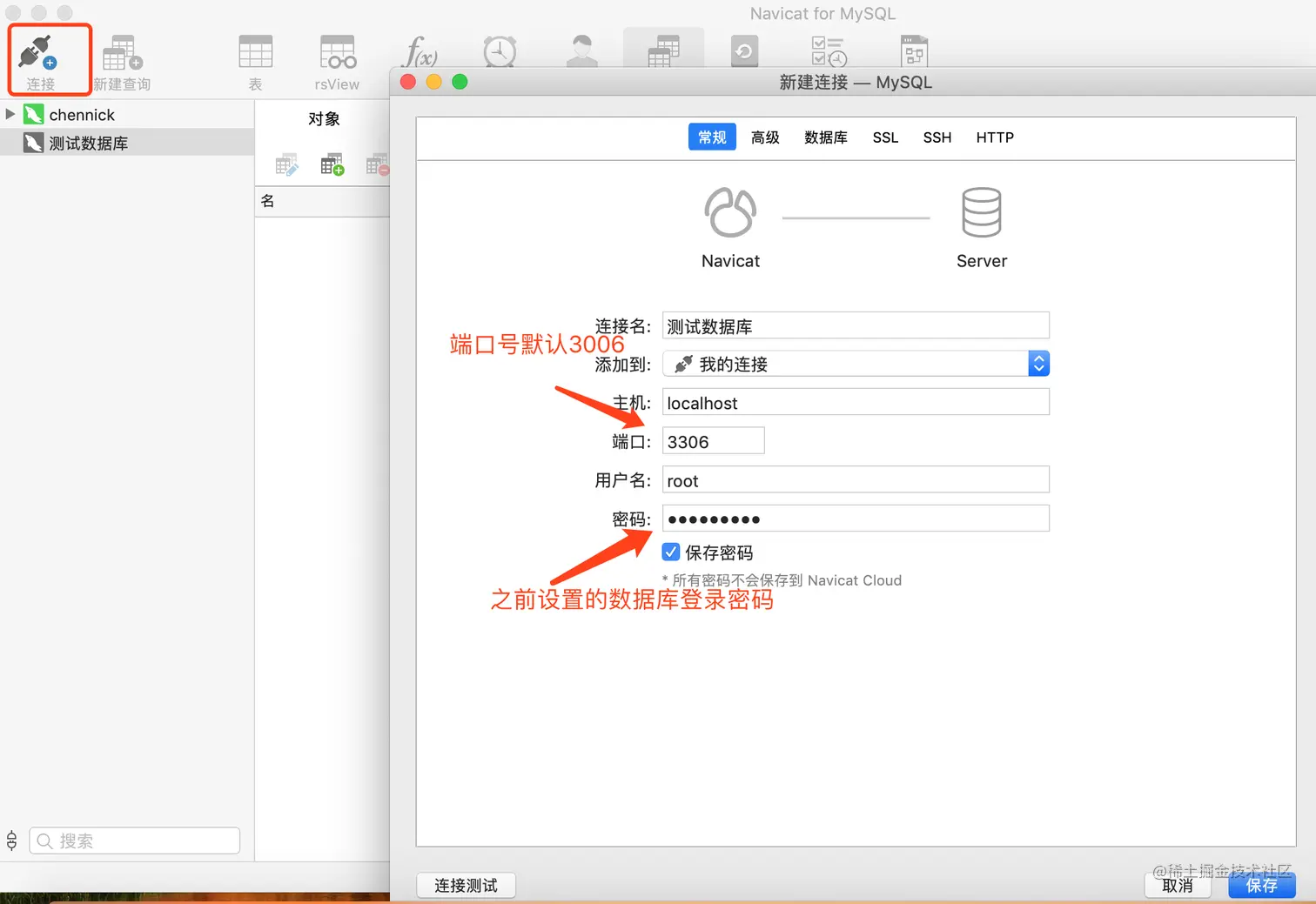This screenshot has height=904, width=1316.
Task: Click the 密码 password field
Action: click(856, 519)
